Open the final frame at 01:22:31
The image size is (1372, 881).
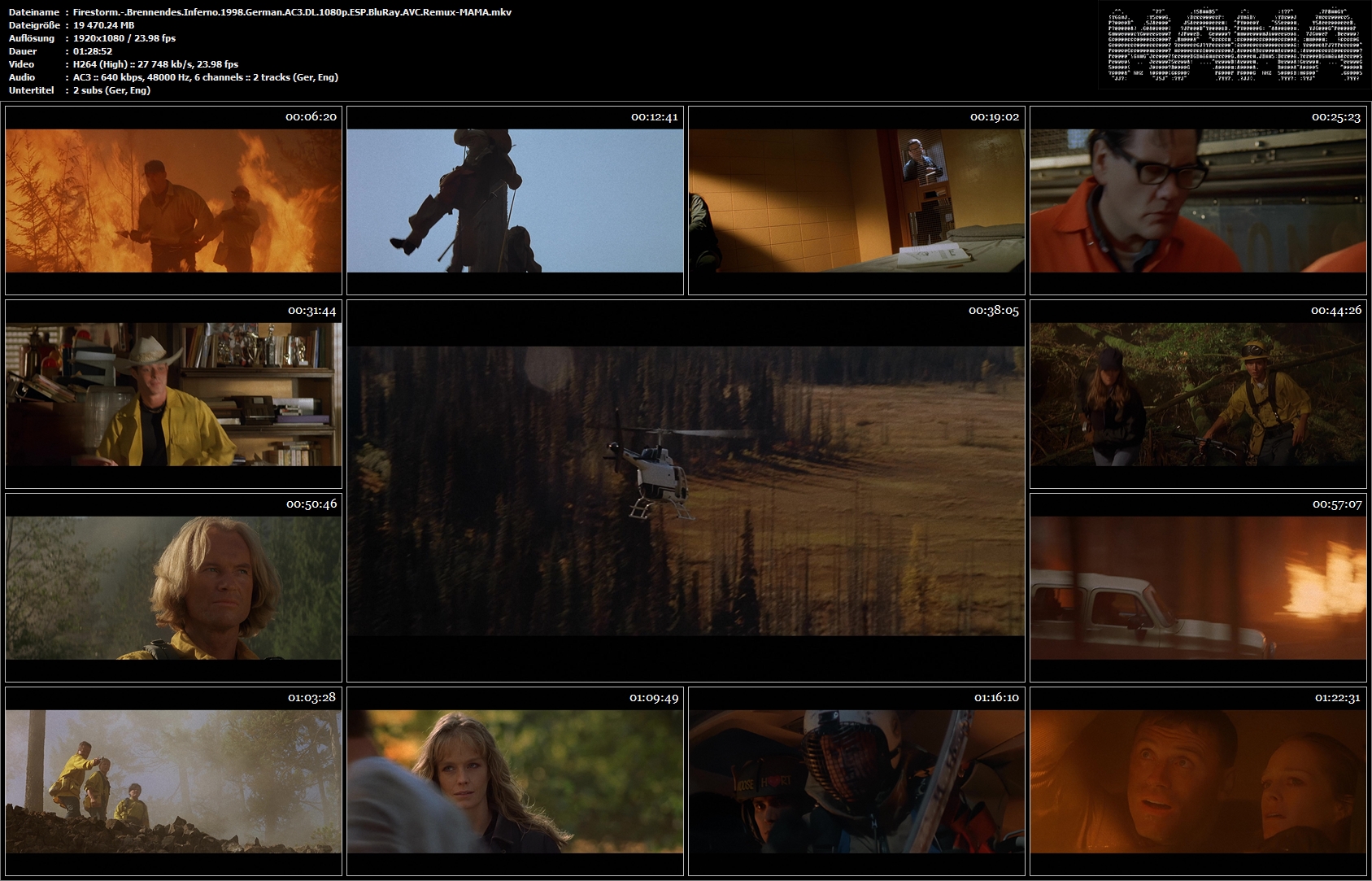(x=1198, y=781)
